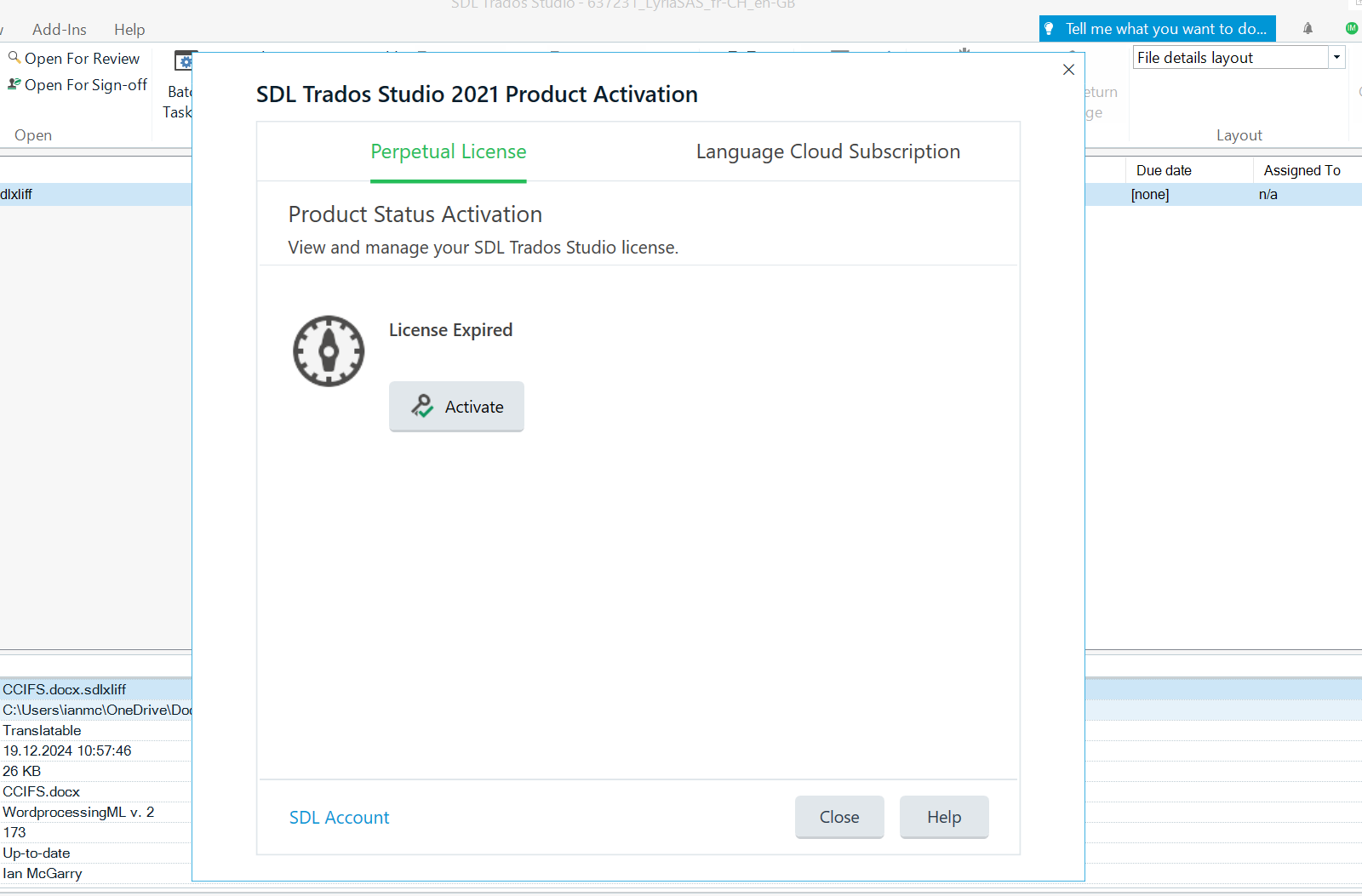Switch to the Perpetual License tab

point(449,151)
